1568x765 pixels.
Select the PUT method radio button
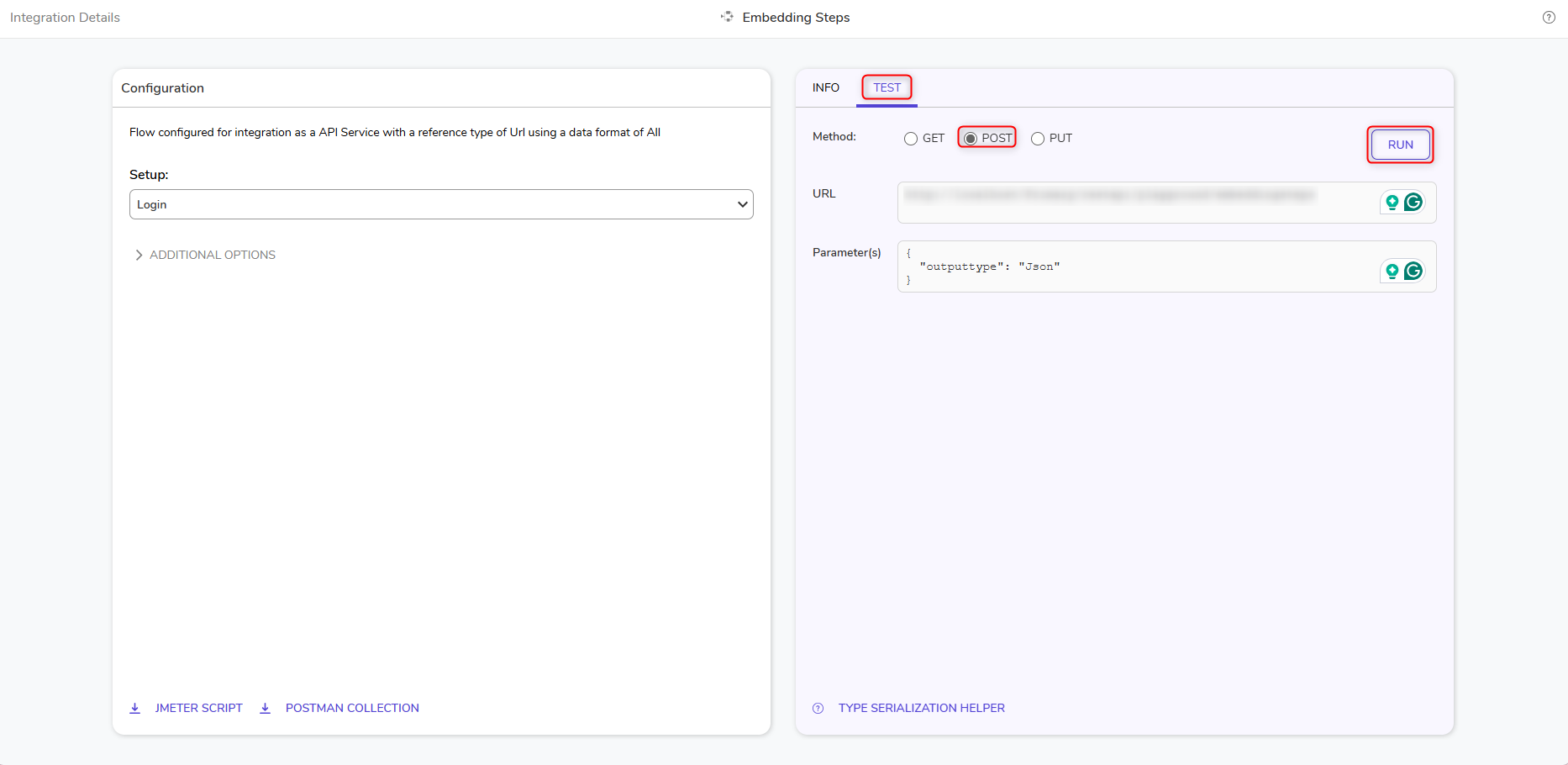click(1038, 139)
